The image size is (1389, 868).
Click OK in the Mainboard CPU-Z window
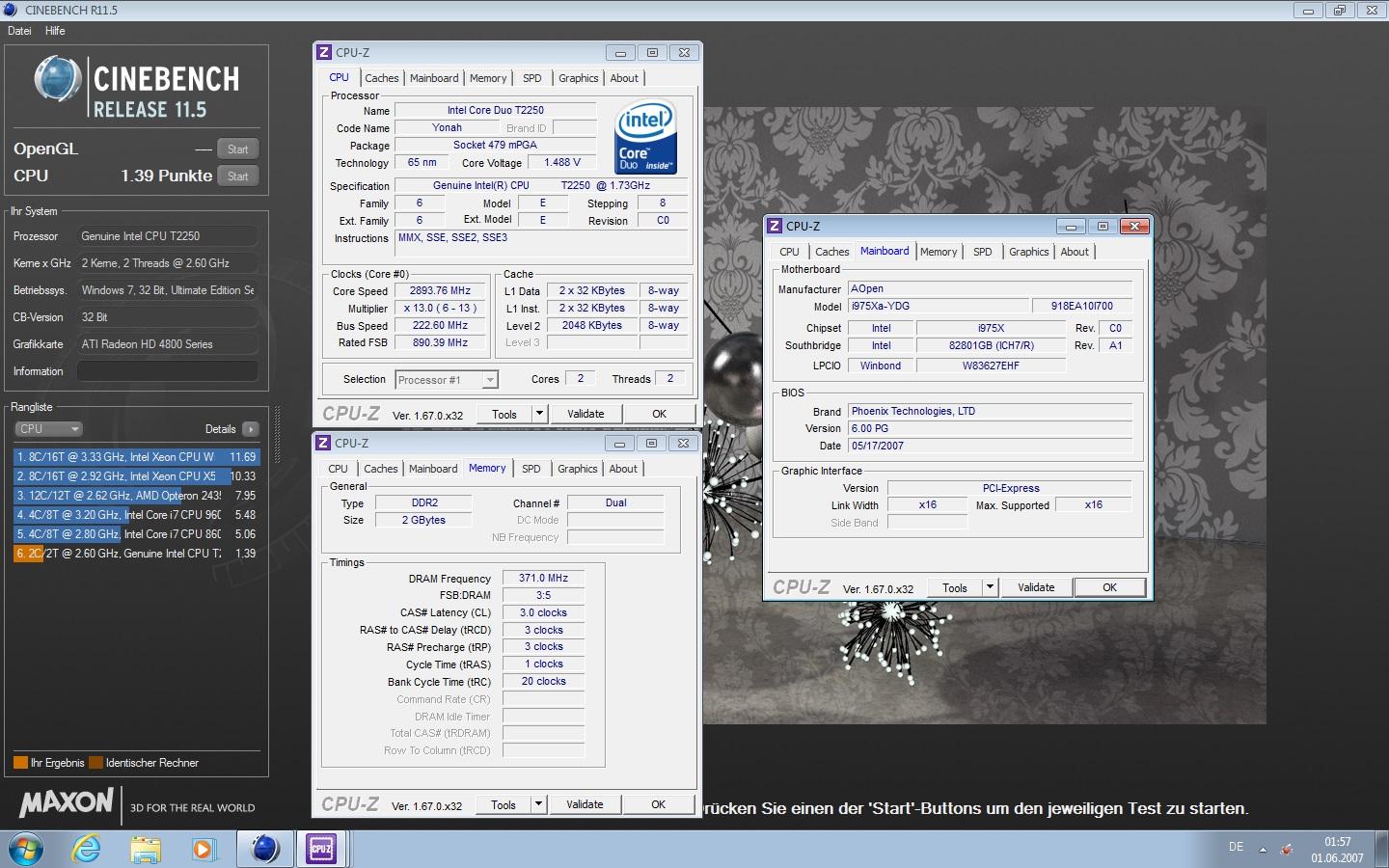1110,587
